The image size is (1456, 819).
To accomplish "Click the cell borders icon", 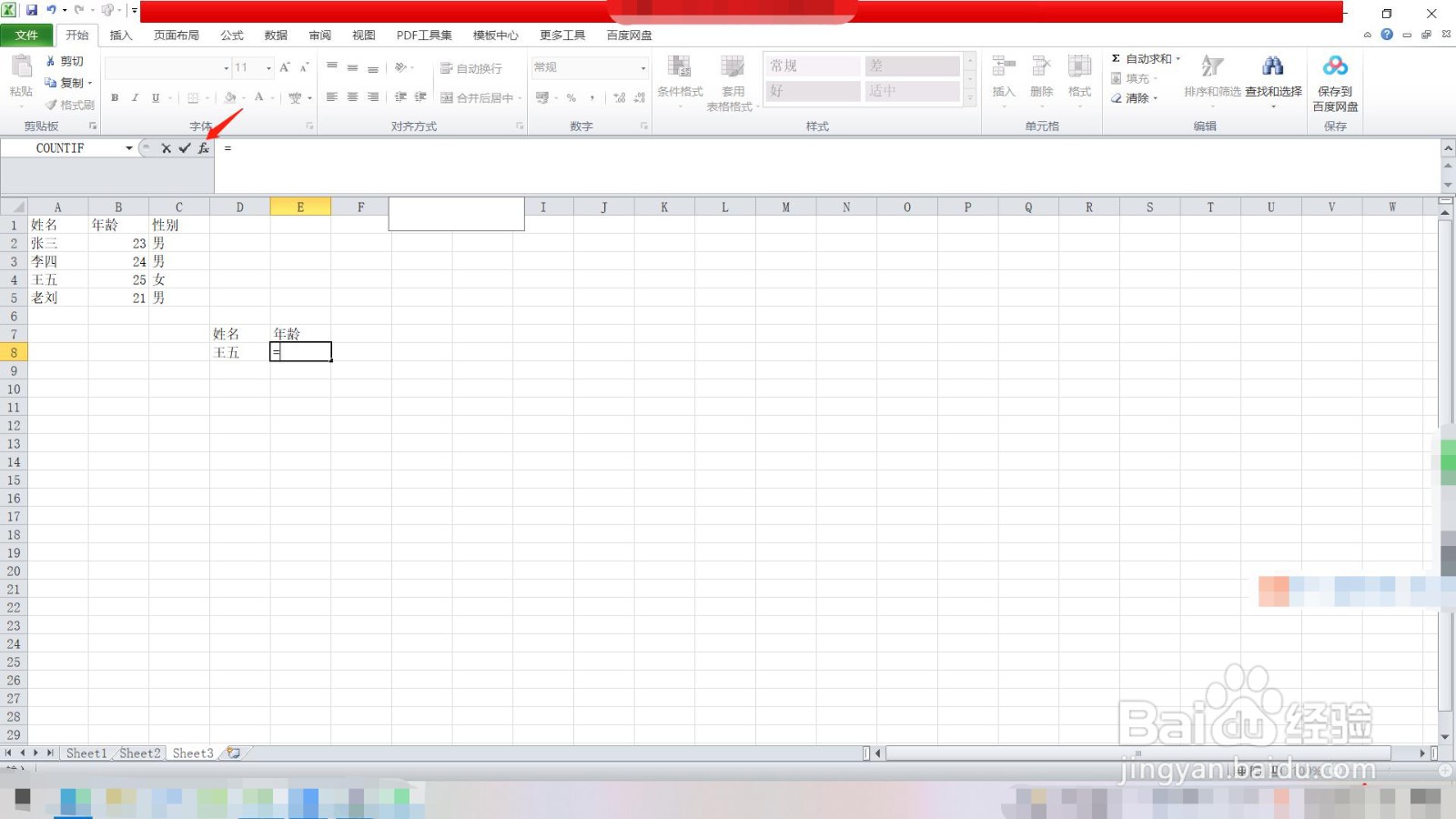I will pos(193,97).
